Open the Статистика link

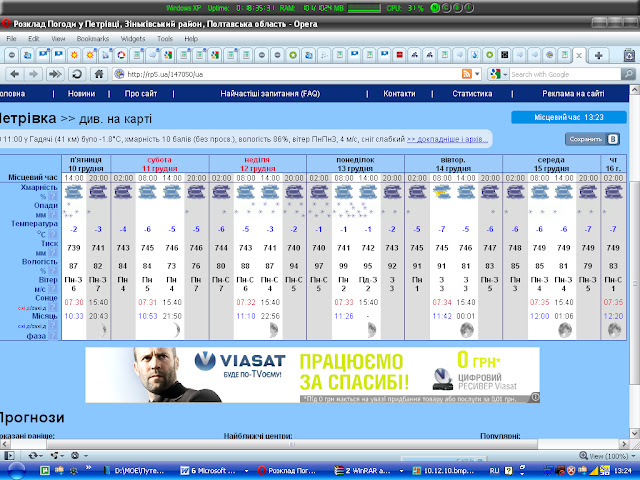pyautogui.click(x=472, y=93)
